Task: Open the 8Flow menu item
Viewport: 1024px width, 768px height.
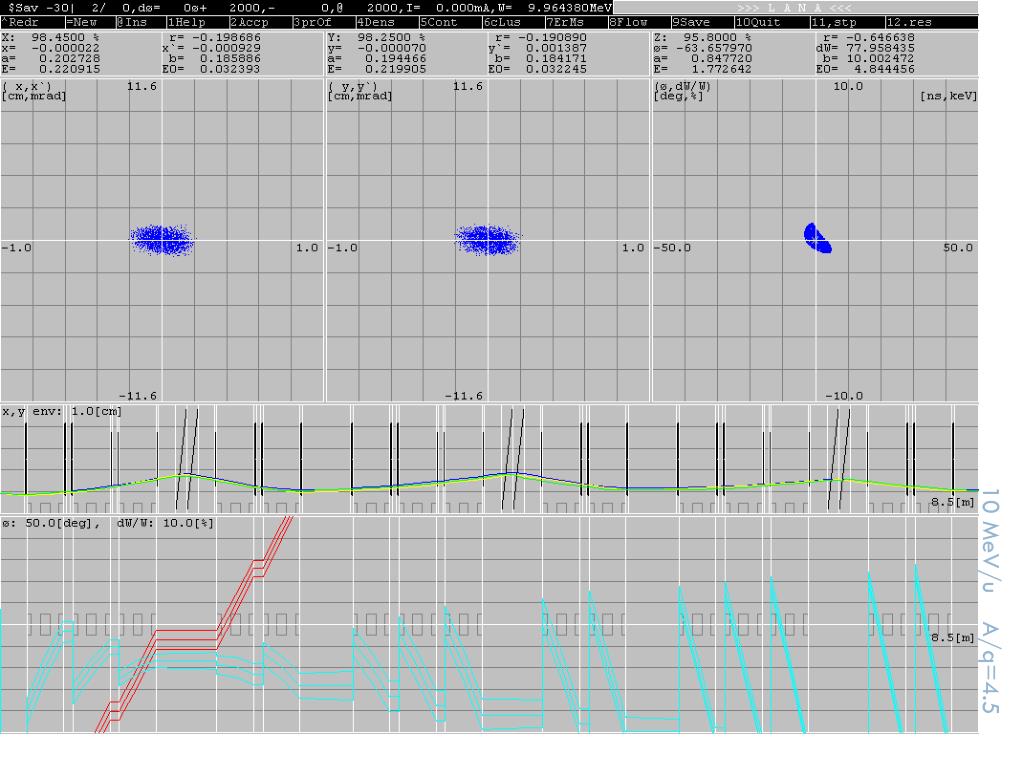Action: (628, 22)
